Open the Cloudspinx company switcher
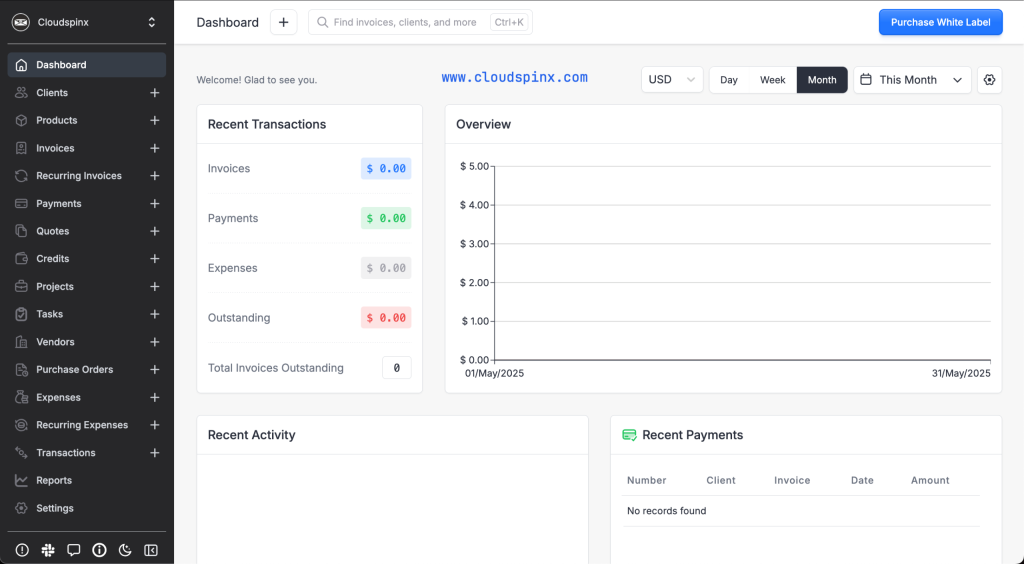Viewport: 1024px width, 564px height. pyautogui.click(x=87, y=22)
